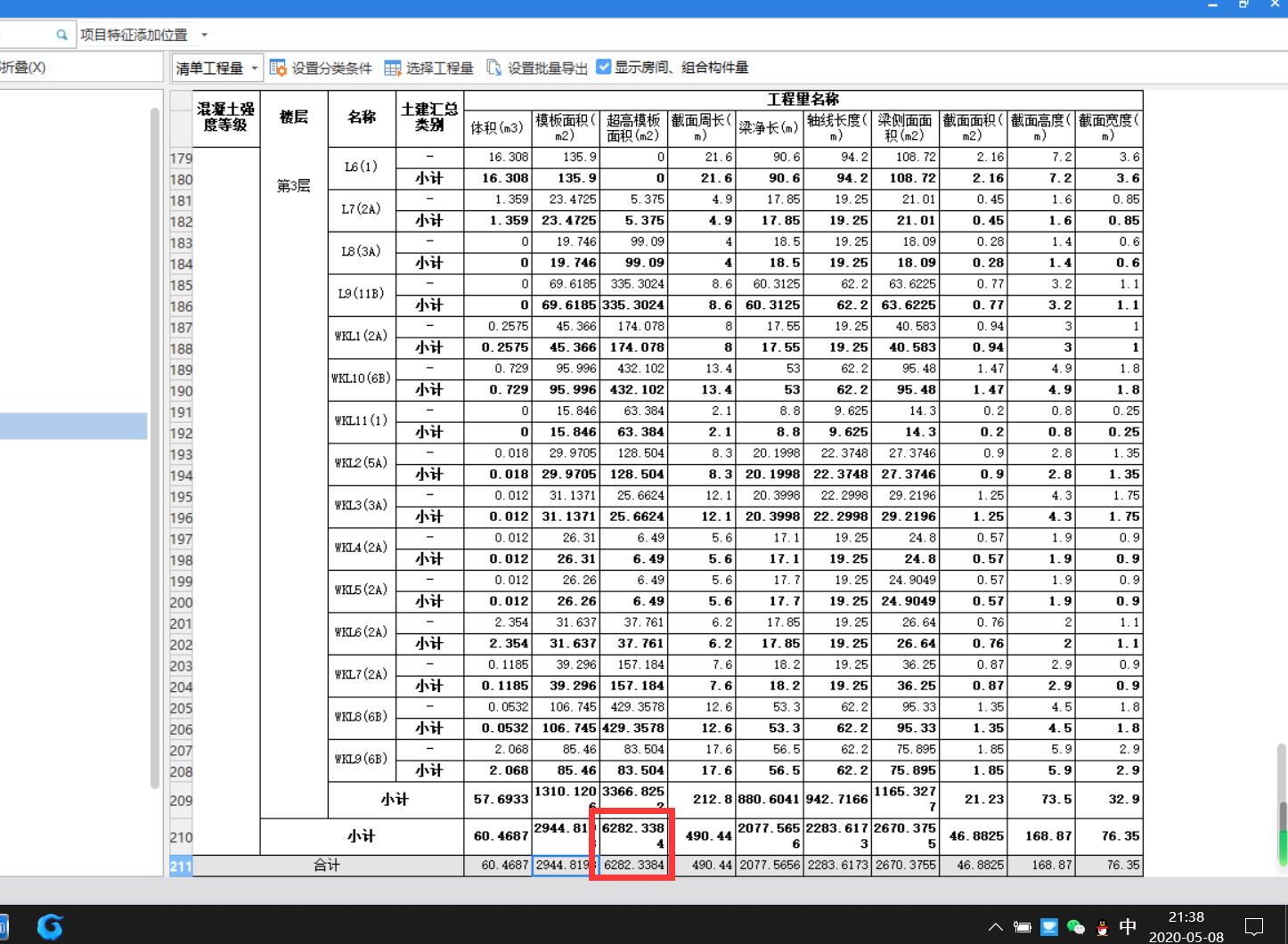Click the 超高模板面积(m2) column header
The image size is (1288, 944).
click(x=633, y=128)
